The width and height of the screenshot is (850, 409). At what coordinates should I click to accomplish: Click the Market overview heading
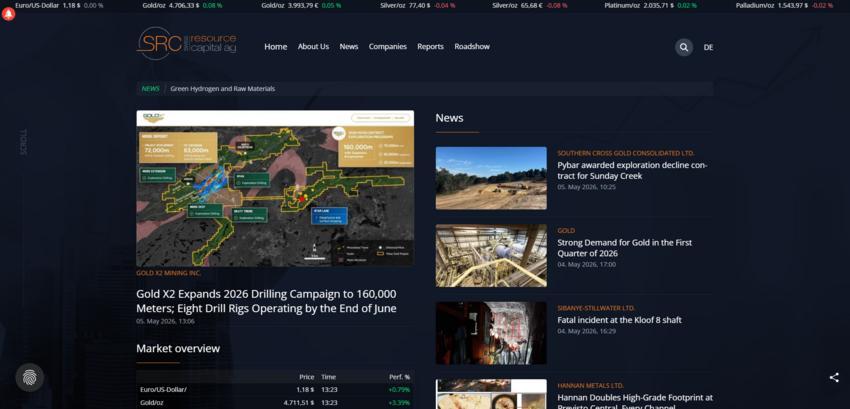178,348
